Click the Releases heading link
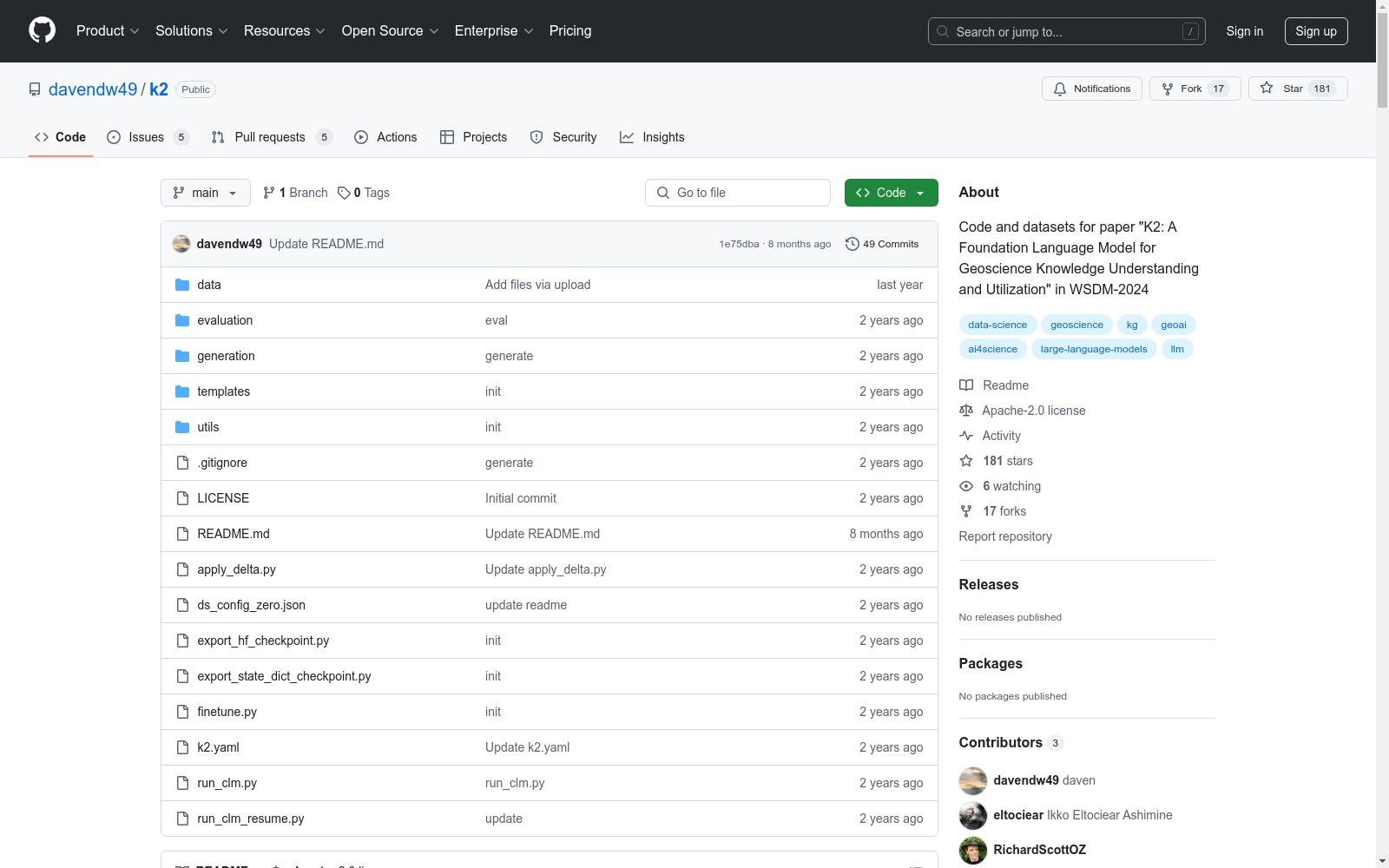The image size is (1389, 868). coord(989,585)
